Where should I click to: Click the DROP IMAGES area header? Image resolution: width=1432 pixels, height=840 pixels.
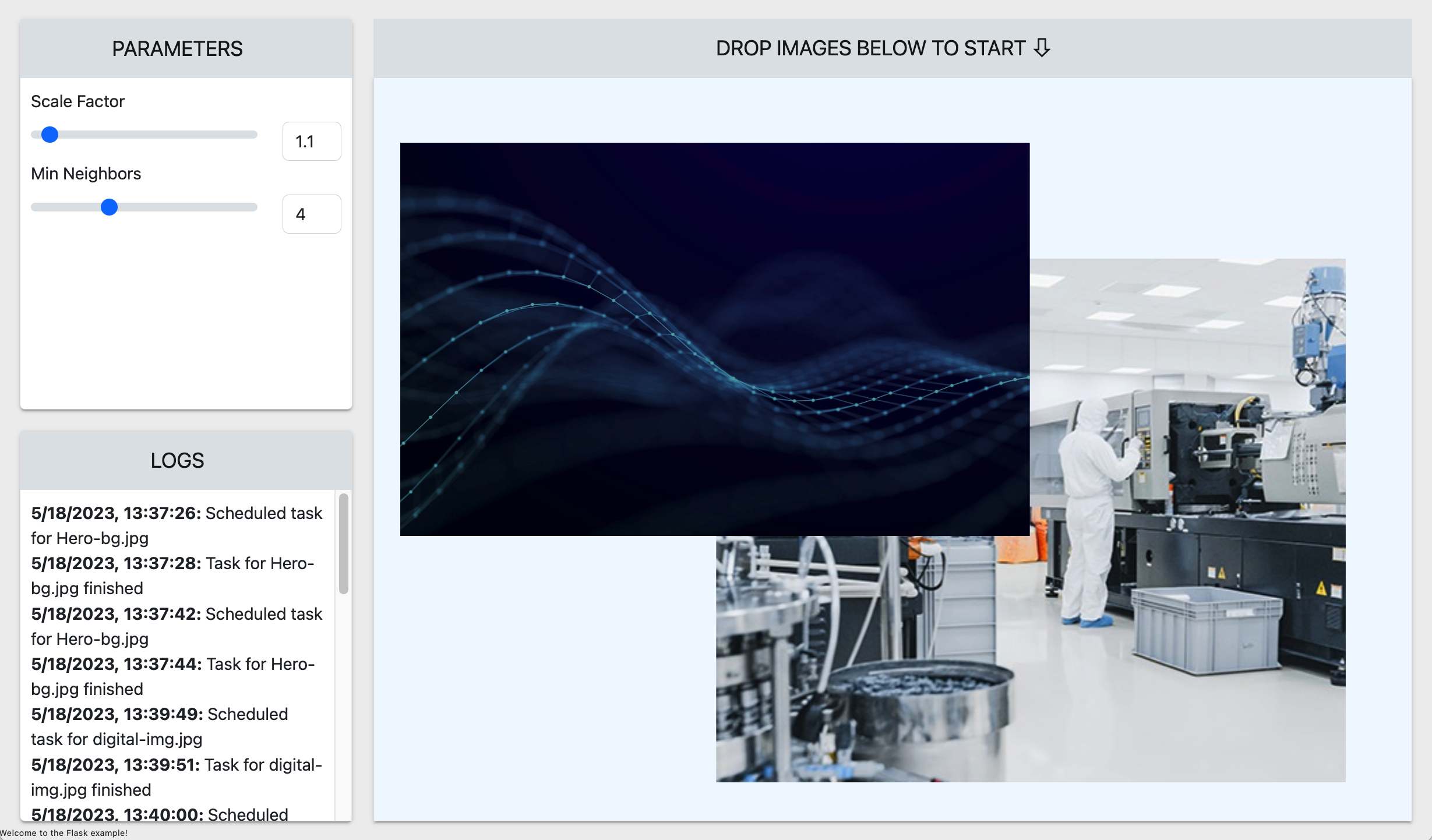coord(882,48)
